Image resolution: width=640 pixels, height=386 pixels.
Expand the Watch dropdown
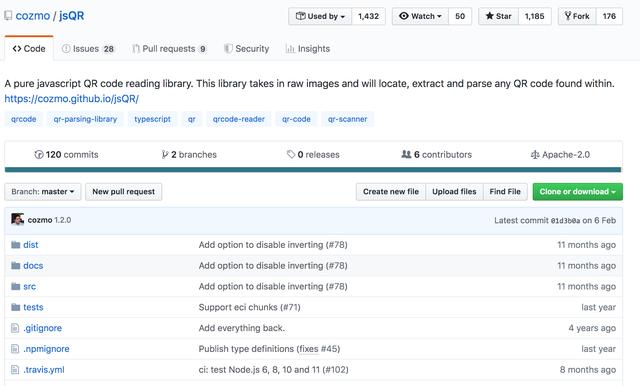click(420, 16)
